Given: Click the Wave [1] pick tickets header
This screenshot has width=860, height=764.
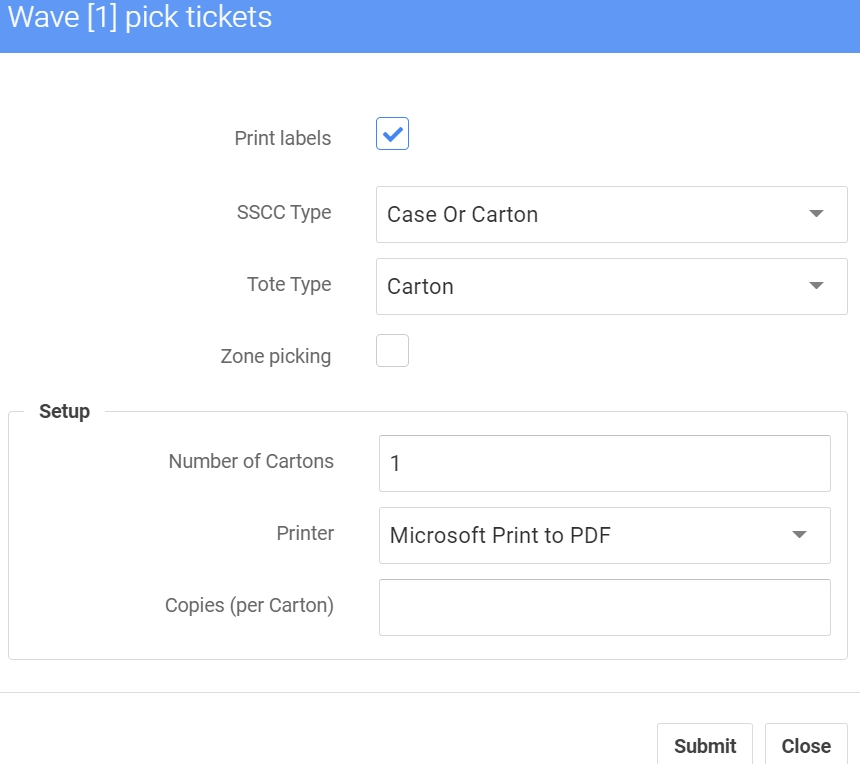Looking at the screenshot, I should (x=139, y=17).
